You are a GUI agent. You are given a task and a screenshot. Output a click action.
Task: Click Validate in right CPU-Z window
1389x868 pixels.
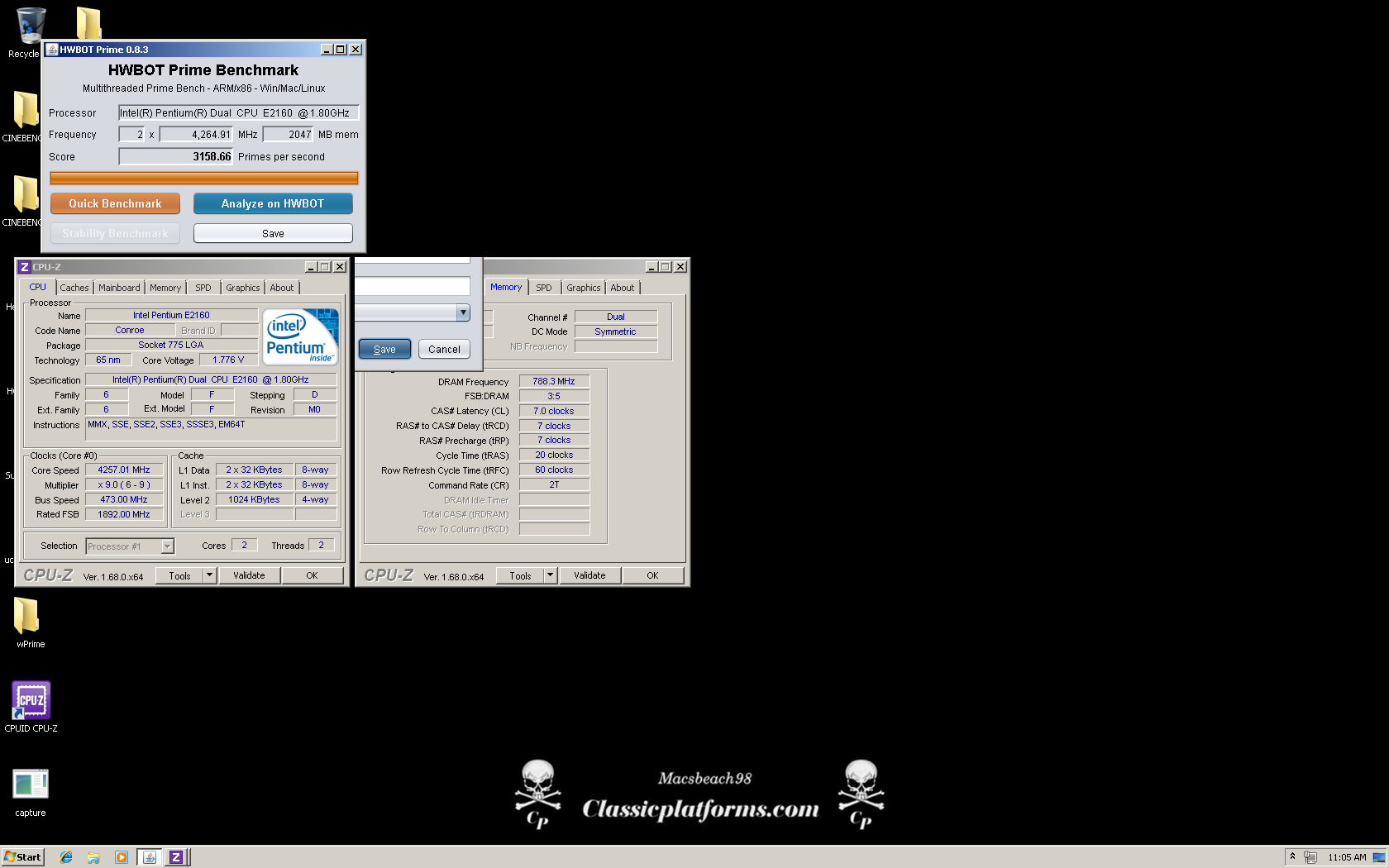click(x=589, y=575)
